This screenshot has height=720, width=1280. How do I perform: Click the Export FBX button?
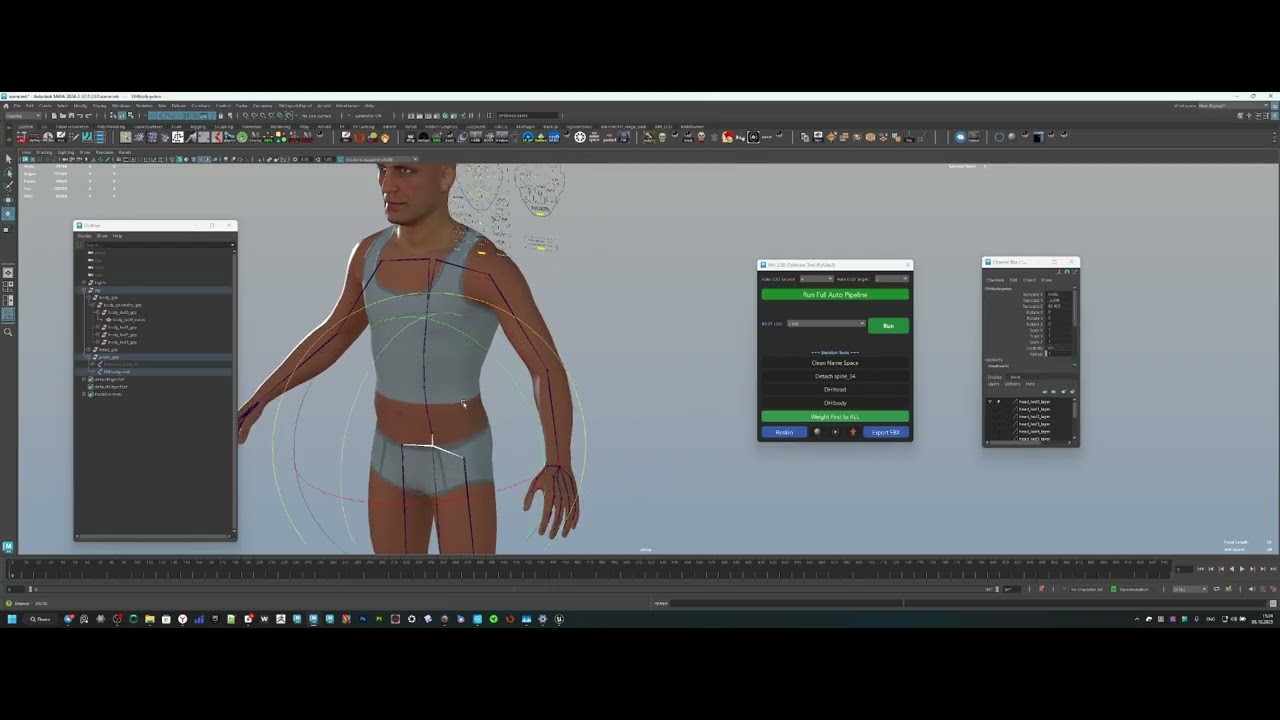coord(886,432)
